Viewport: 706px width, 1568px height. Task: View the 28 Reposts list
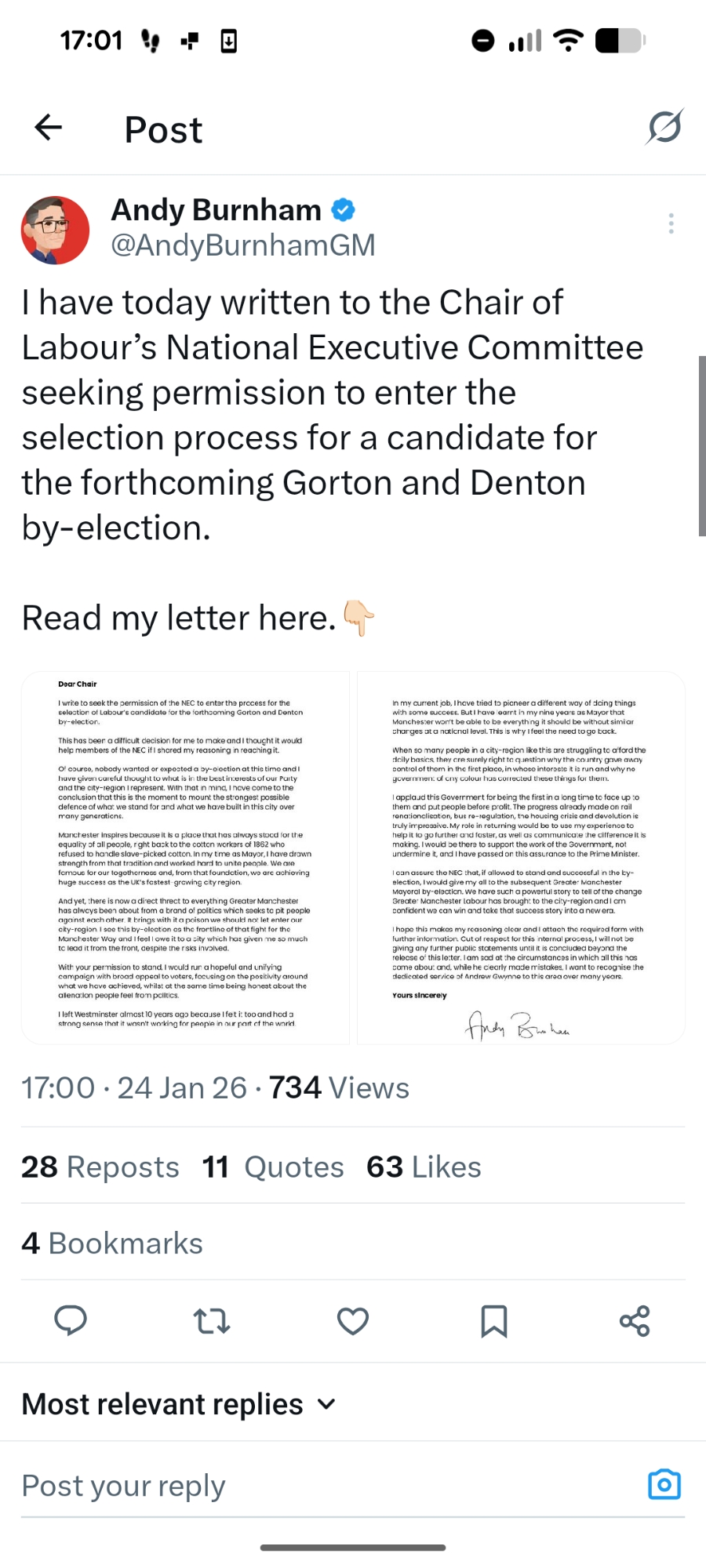tap(100, 1167)
